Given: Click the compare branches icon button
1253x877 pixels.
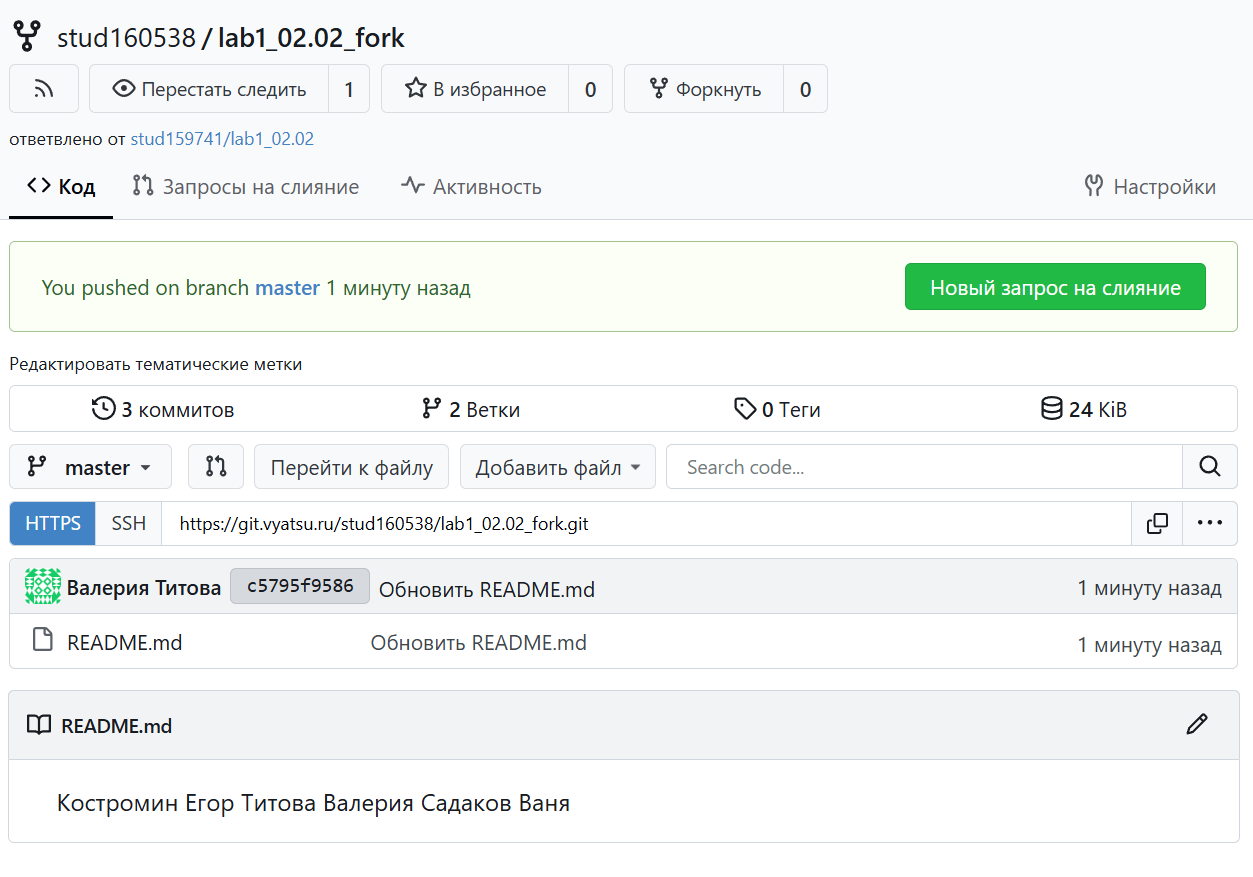Looking at the screenshot, I should pyautogui.click(x=216, y=467).
